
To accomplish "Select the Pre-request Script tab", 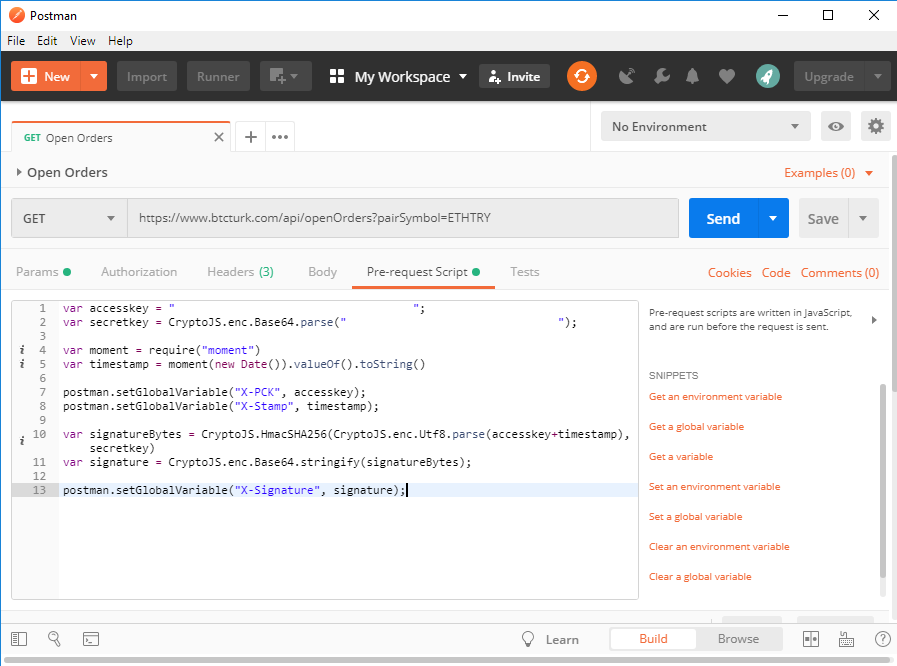I will pos(423,272).
